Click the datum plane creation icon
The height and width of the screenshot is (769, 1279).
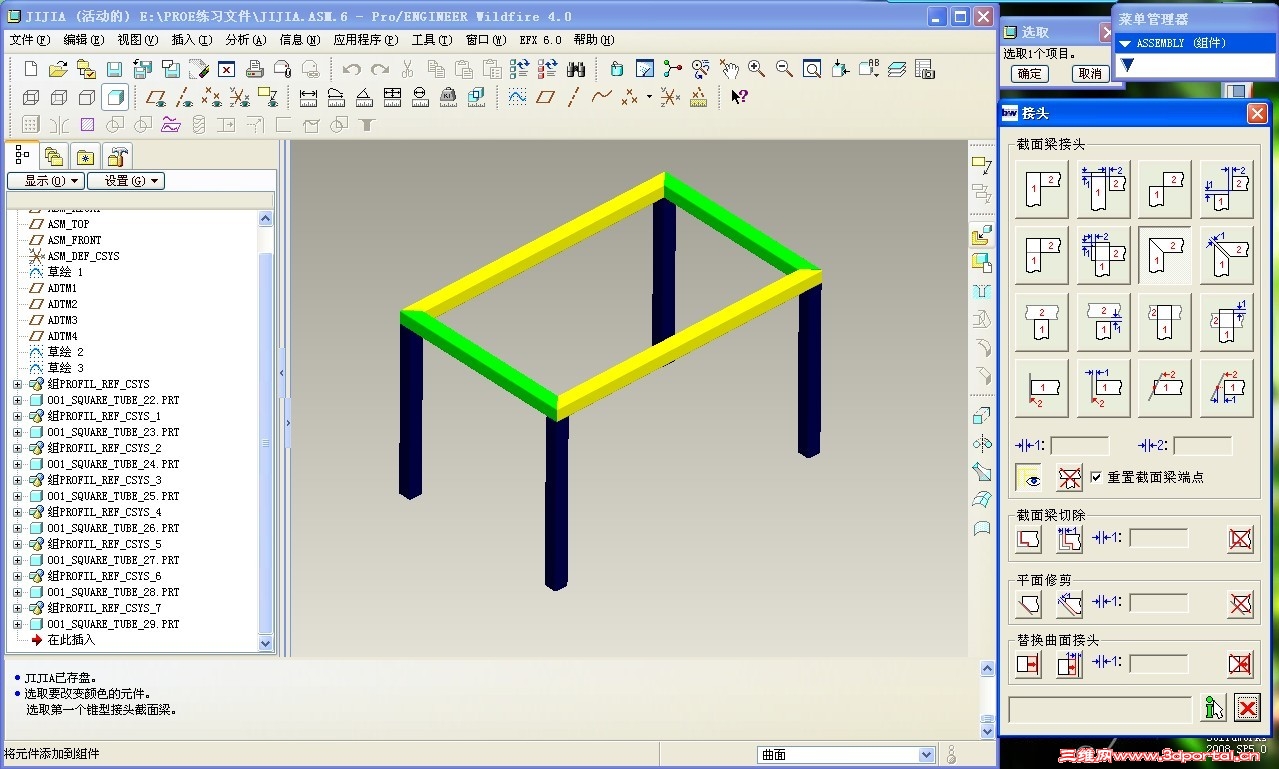[x=545, y=98]
